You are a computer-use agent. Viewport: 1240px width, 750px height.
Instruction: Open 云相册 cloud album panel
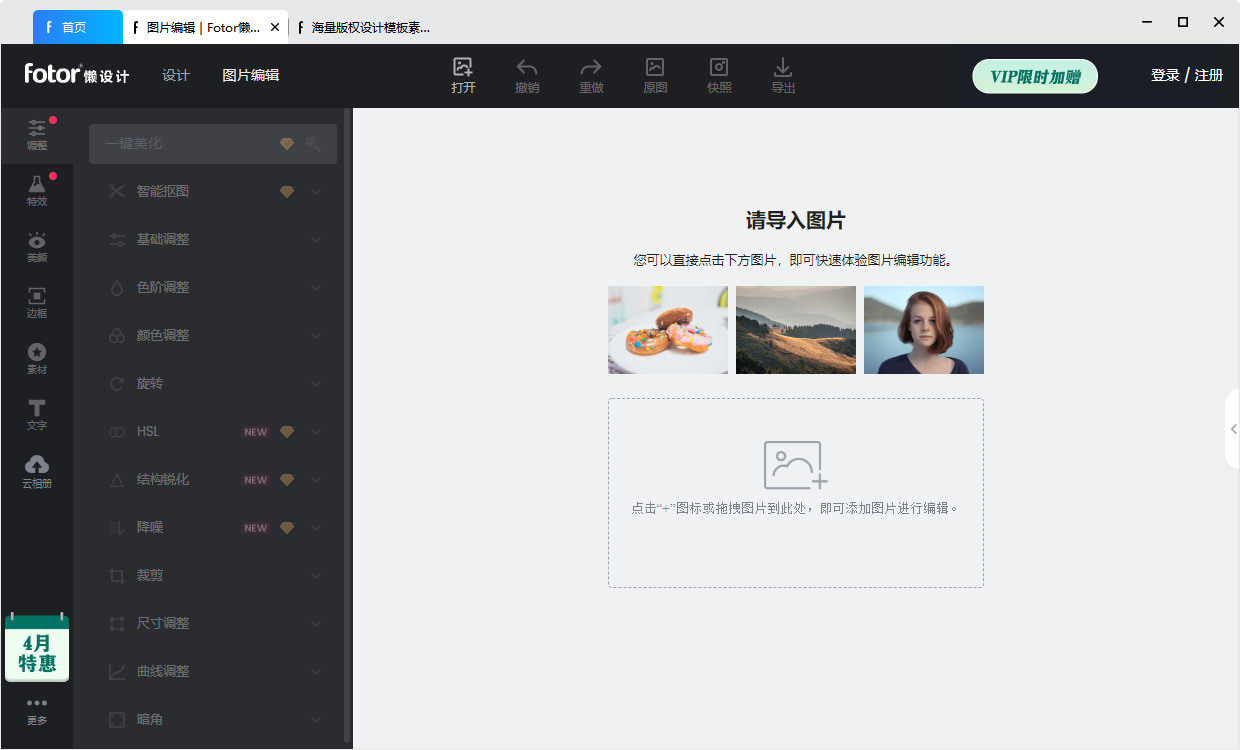click(36, 470)
